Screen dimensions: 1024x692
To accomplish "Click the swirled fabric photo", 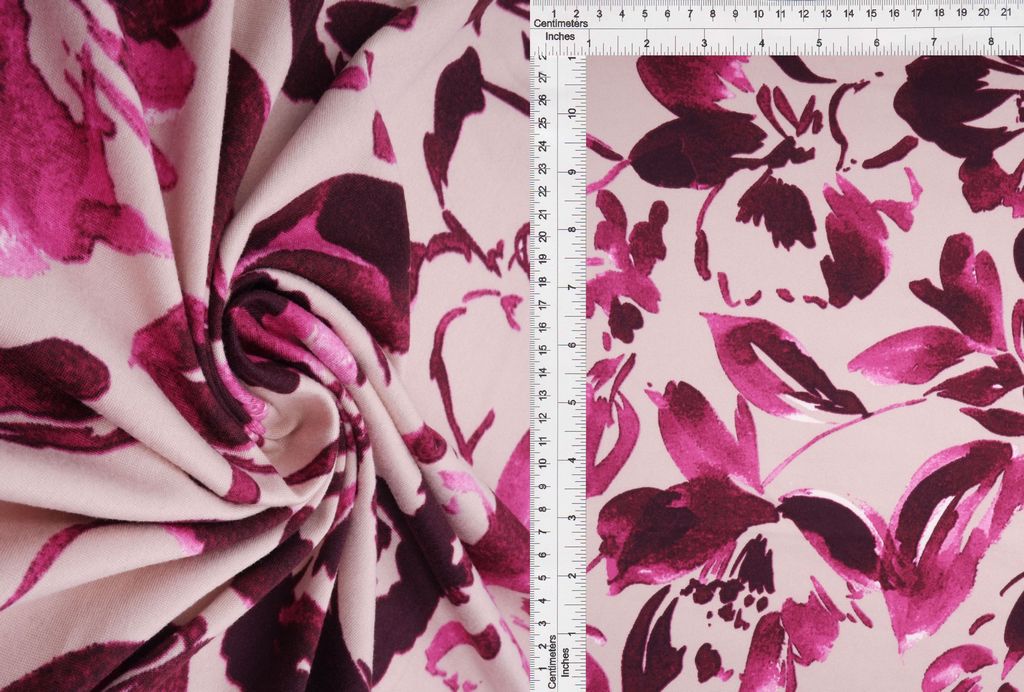I will 264,346.
